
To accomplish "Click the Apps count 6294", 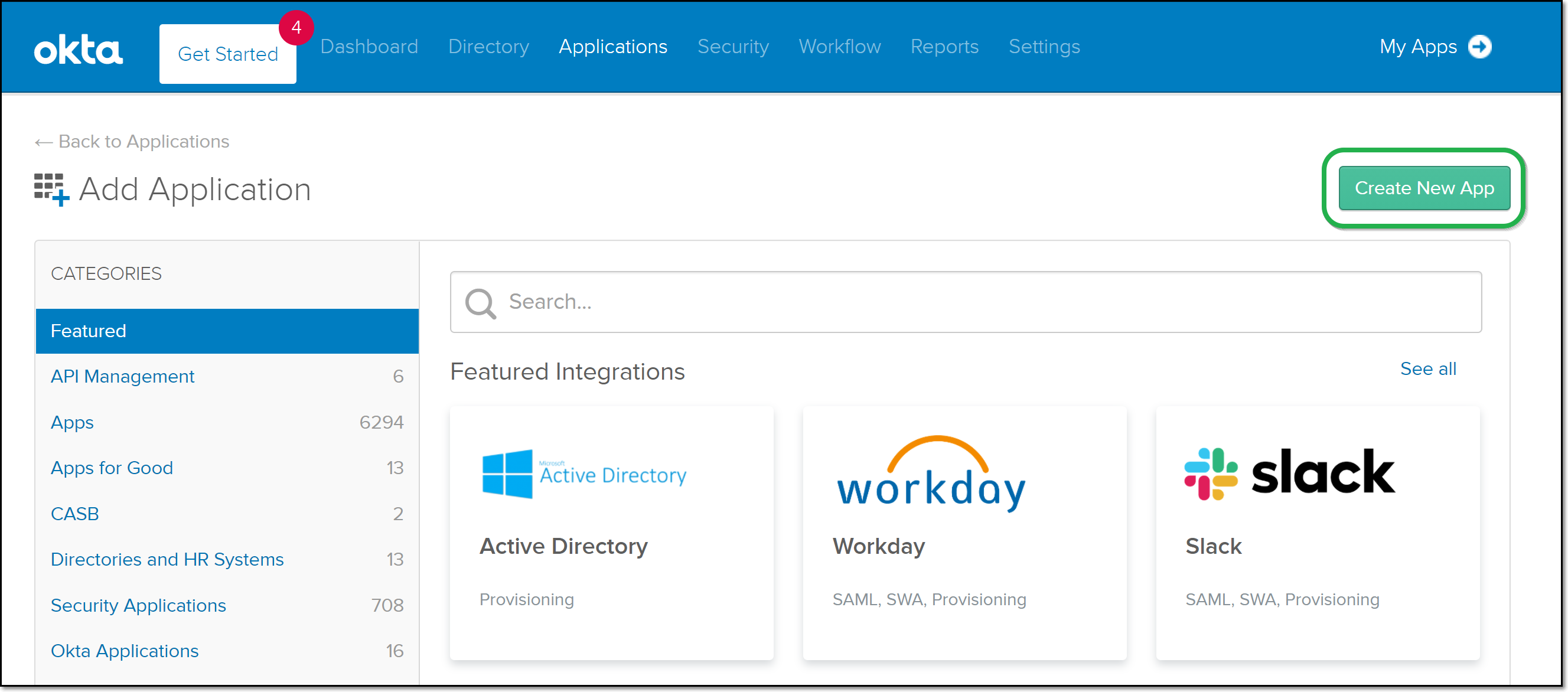I will point(381,422).
